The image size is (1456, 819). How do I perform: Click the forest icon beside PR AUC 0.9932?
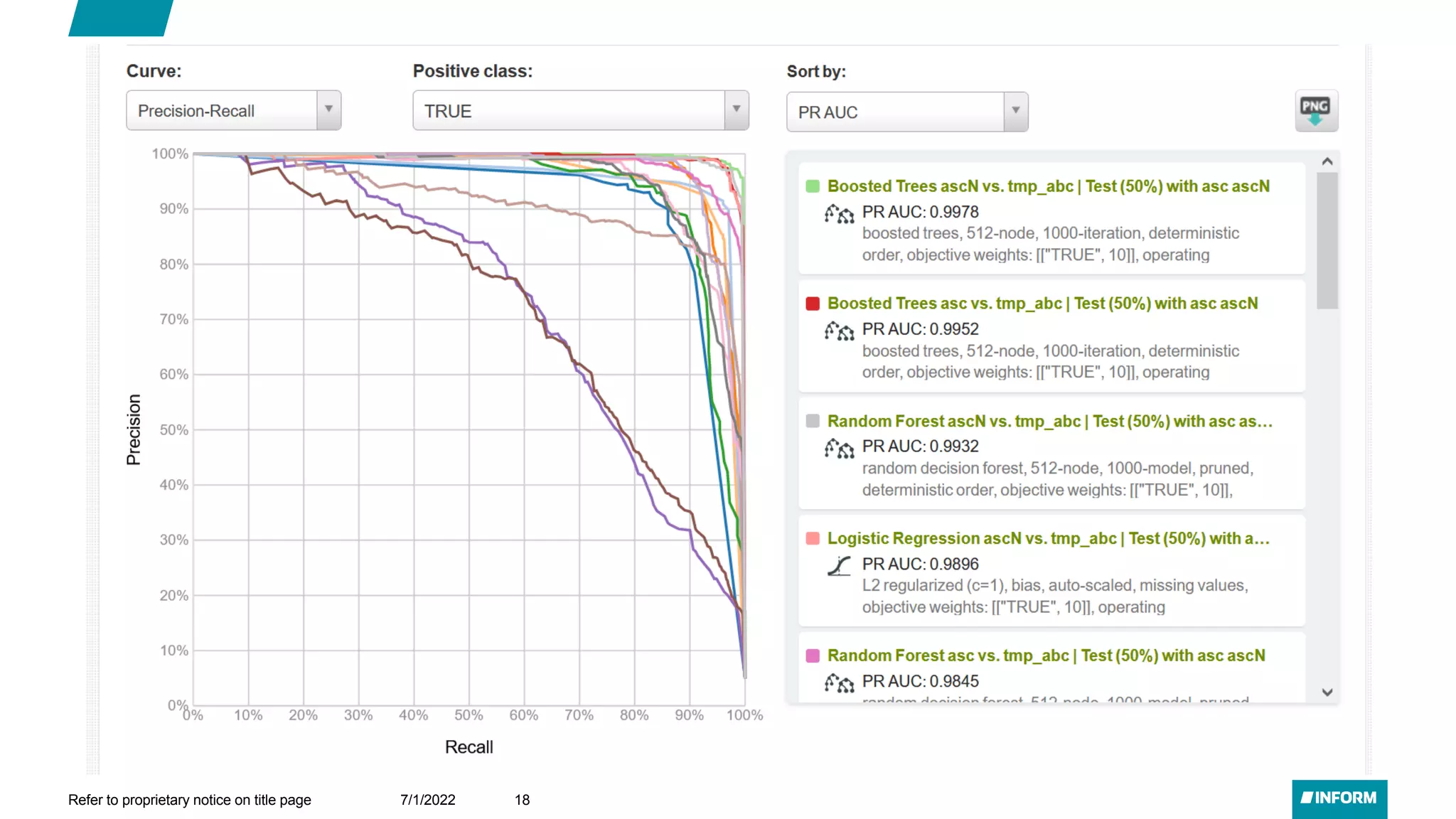[x=839, y=448]
